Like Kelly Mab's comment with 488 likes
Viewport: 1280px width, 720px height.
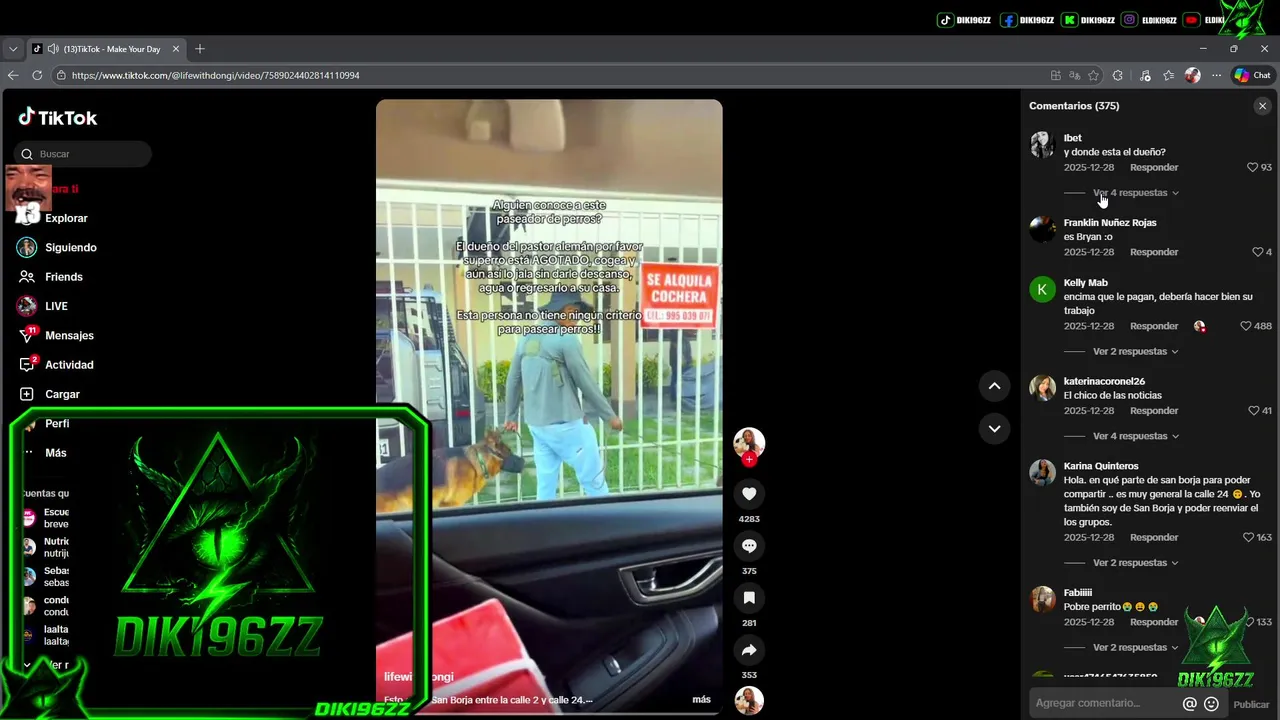click(x=1245, y=326)
